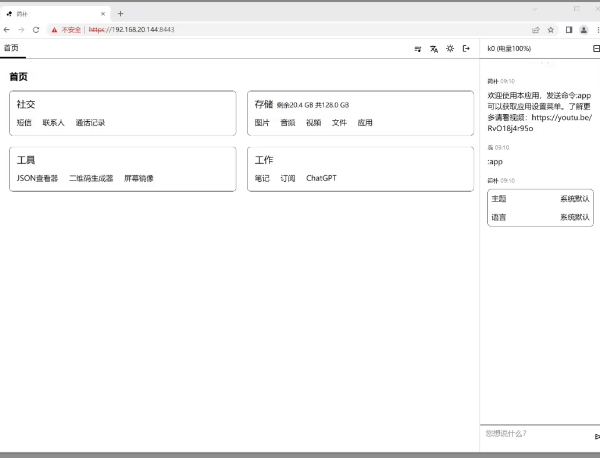This screenshot has height=458, width=600.
Task: Click the translate language icon in header
Action: point(434,48)
